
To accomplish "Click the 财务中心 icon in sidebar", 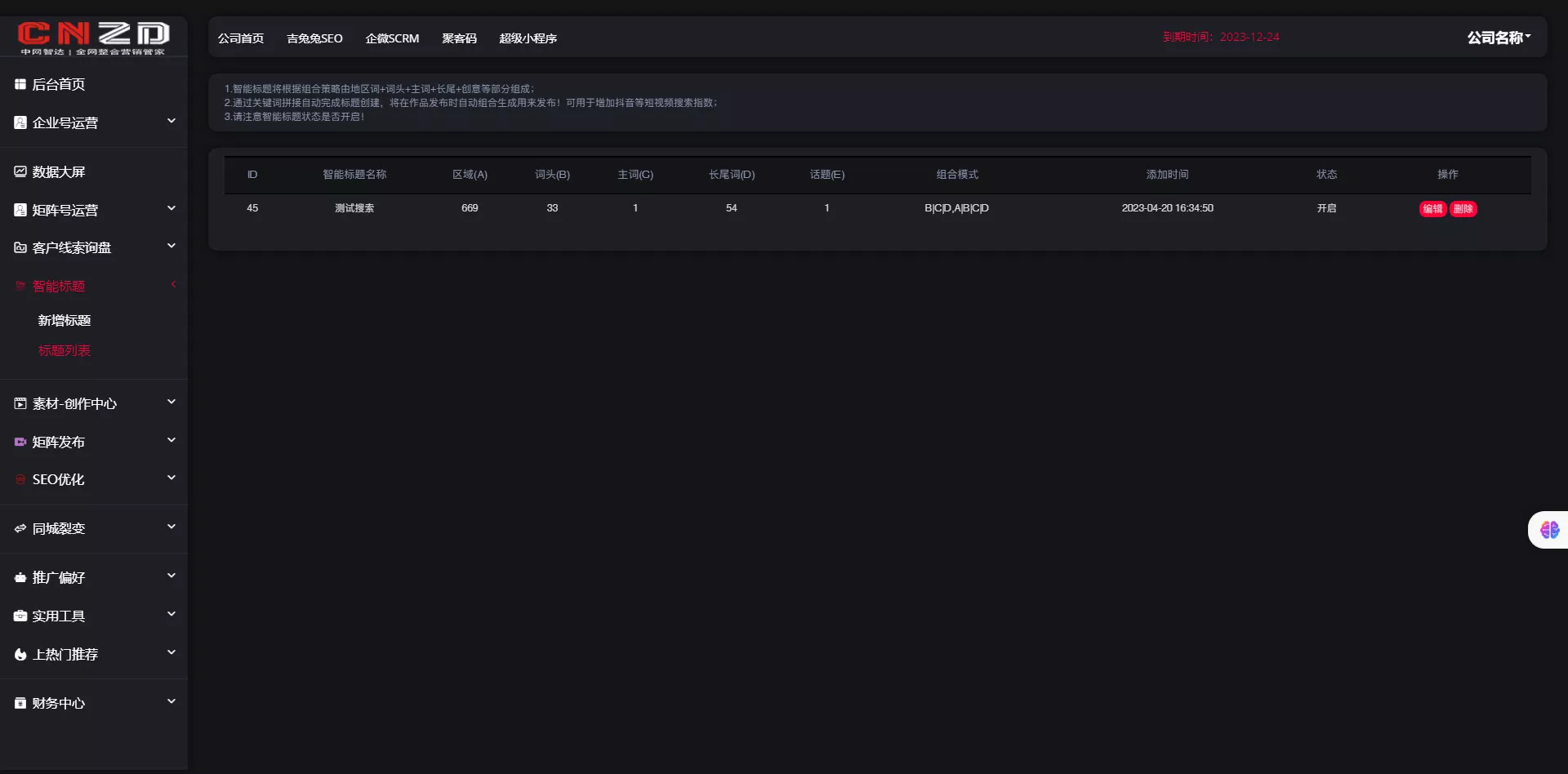I will 20,703.
